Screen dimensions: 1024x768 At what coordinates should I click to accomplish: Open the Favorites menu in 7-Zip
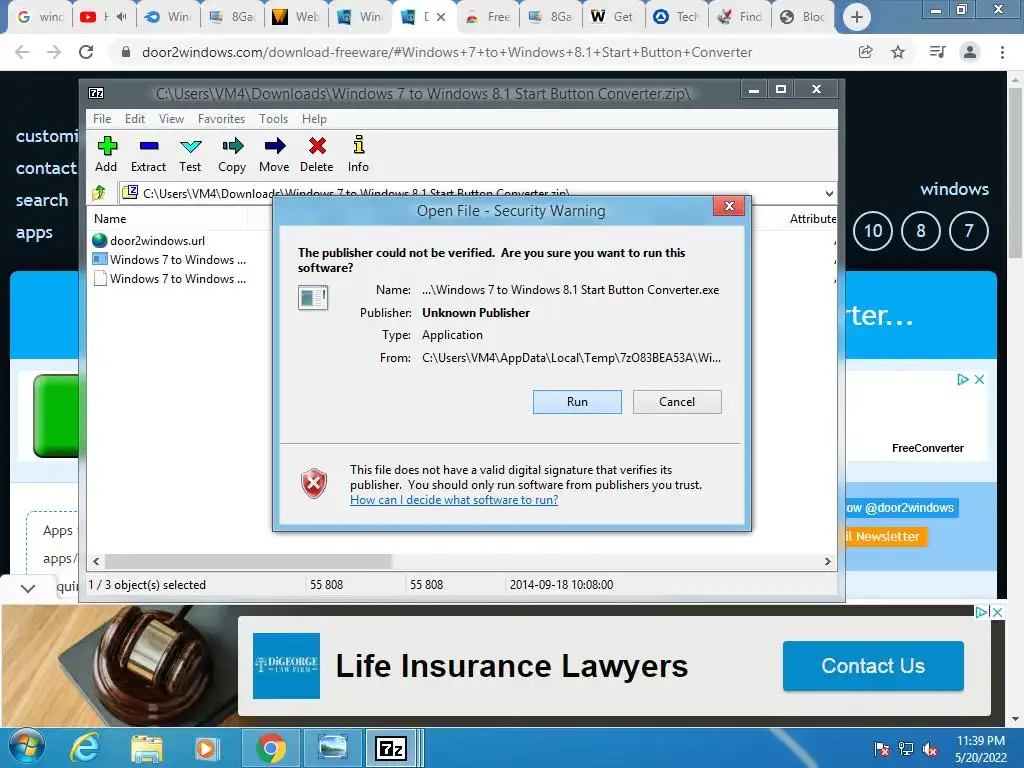tap(221, 119)
